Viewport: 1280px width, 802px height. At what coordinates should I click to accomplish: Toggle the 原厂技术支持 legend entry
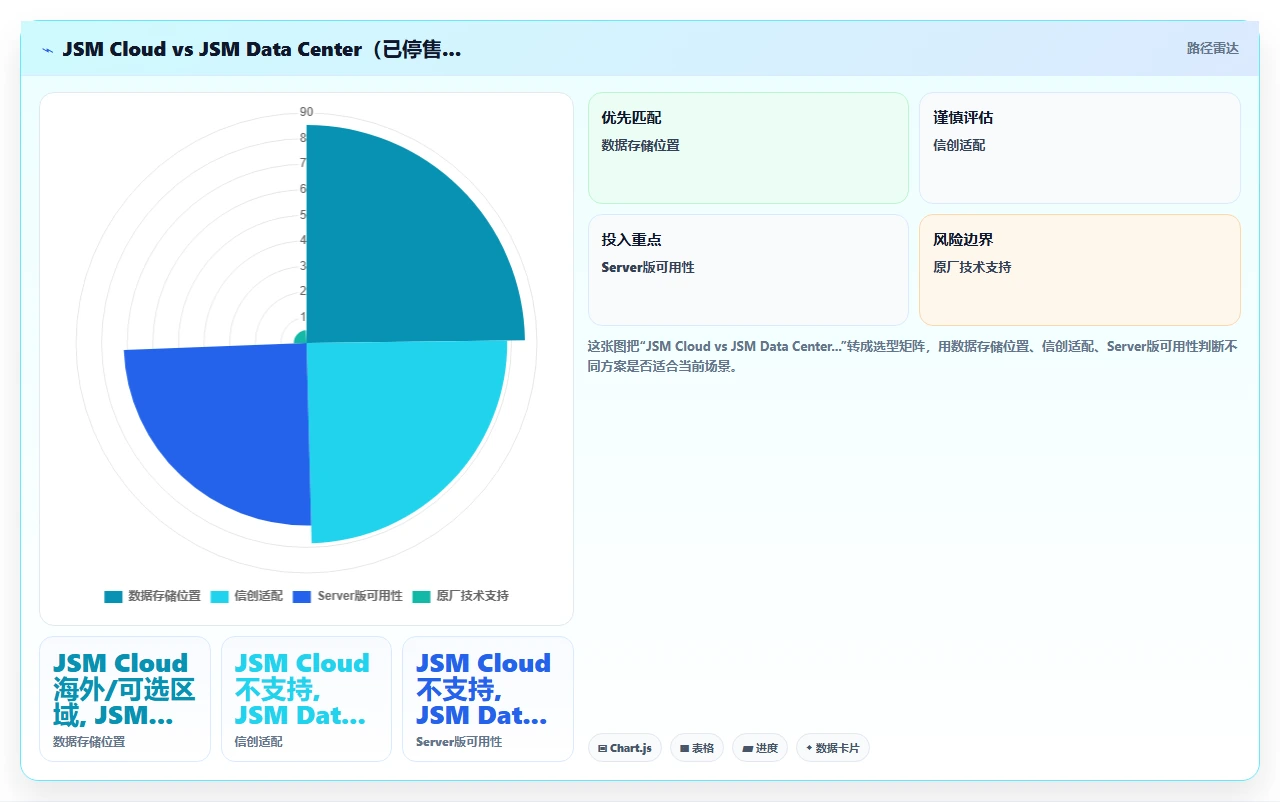(x=460, y=596)
